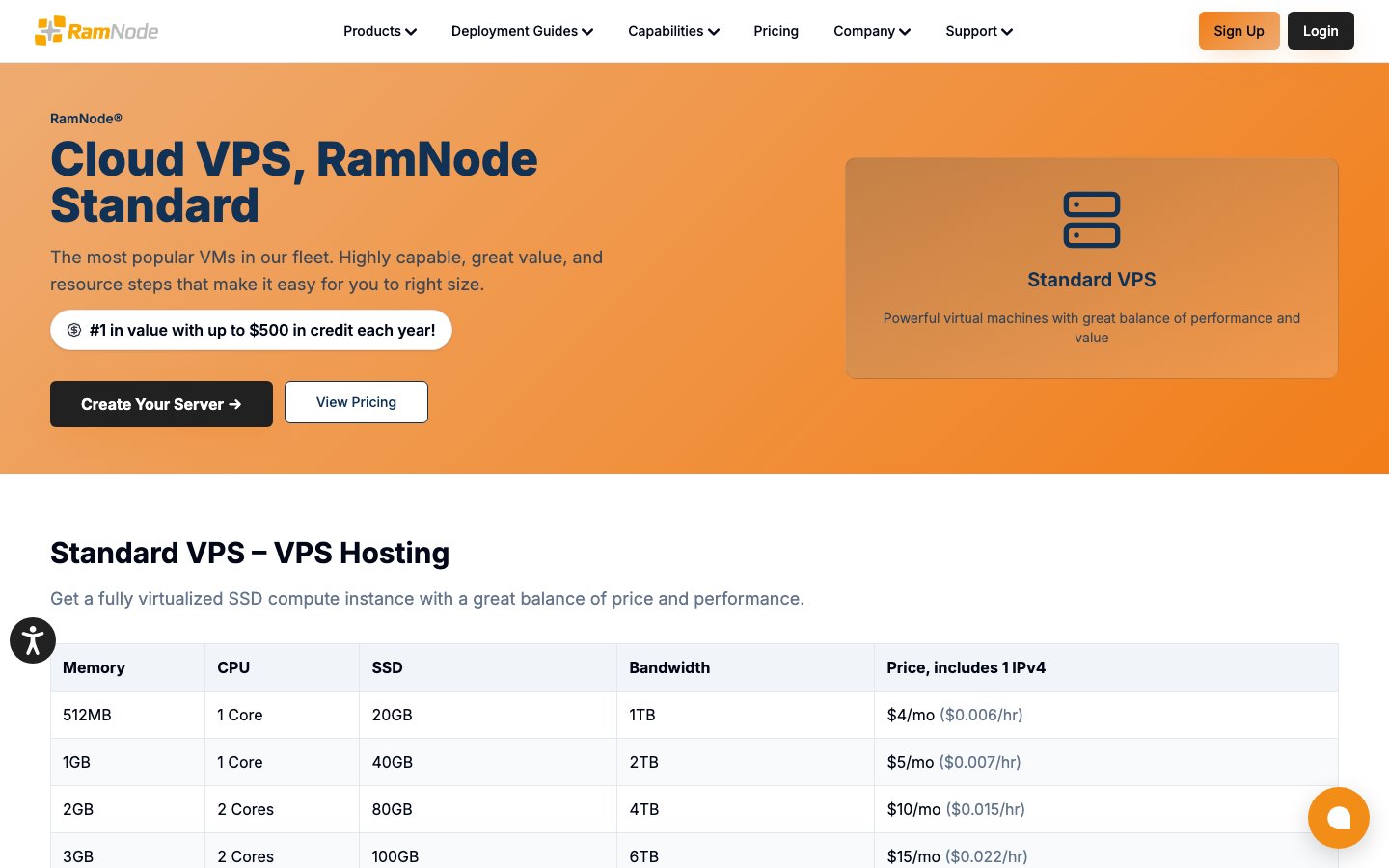The width and height of the screenshot is (1389, 868).
Task: Click the Sign Up button
Action: click(1239, 31)
